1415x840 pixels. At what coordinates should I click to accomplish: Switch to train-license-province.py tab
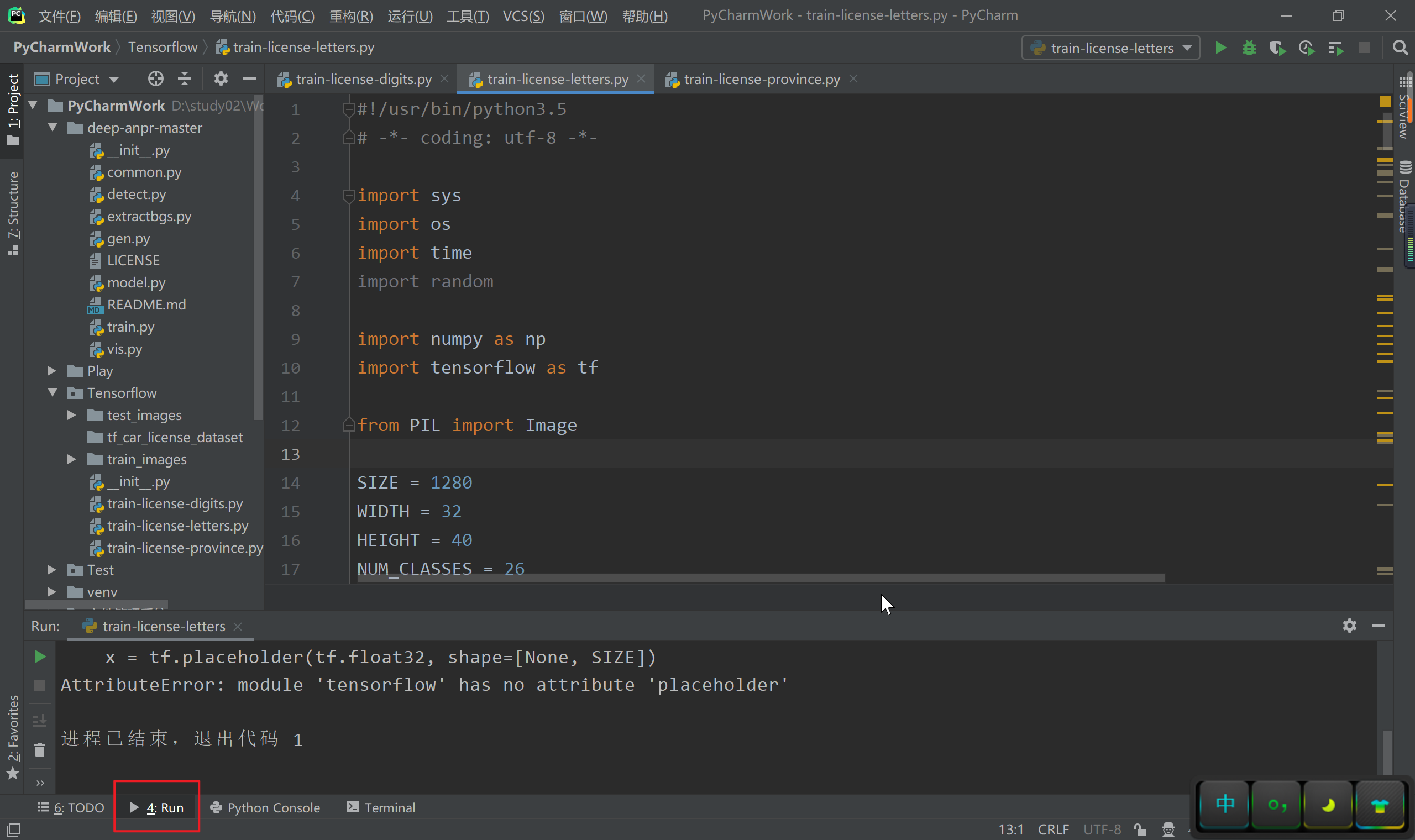(761, 79)
